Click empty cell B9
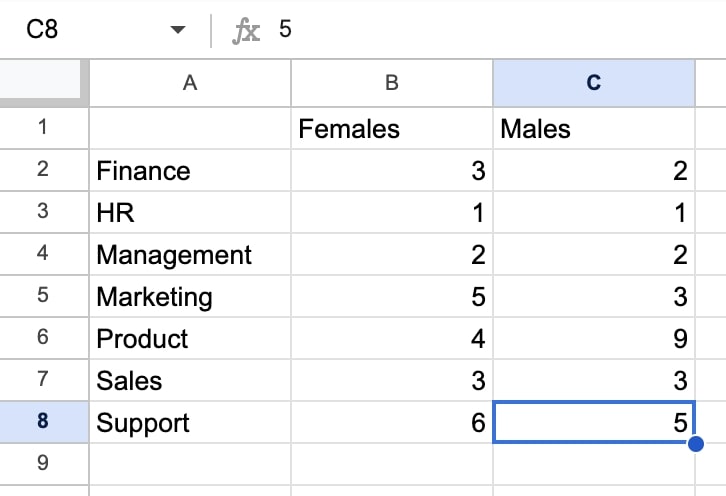Viewport: 726px width, 496px height. (392, 464)
